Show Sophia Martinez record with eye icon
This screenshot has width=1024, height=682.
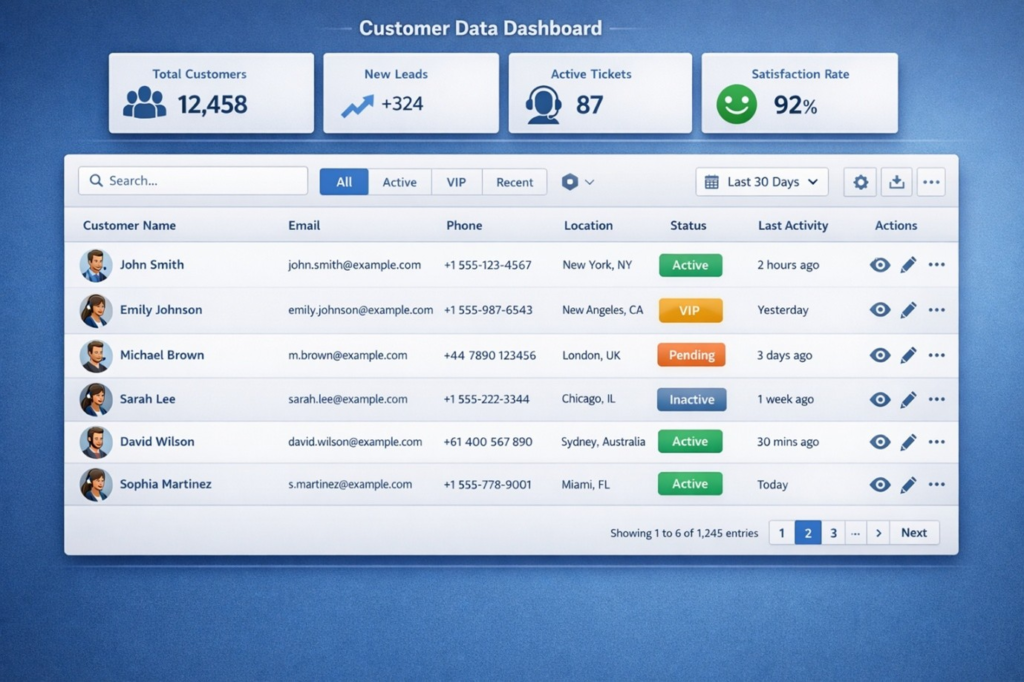point(880,484)
